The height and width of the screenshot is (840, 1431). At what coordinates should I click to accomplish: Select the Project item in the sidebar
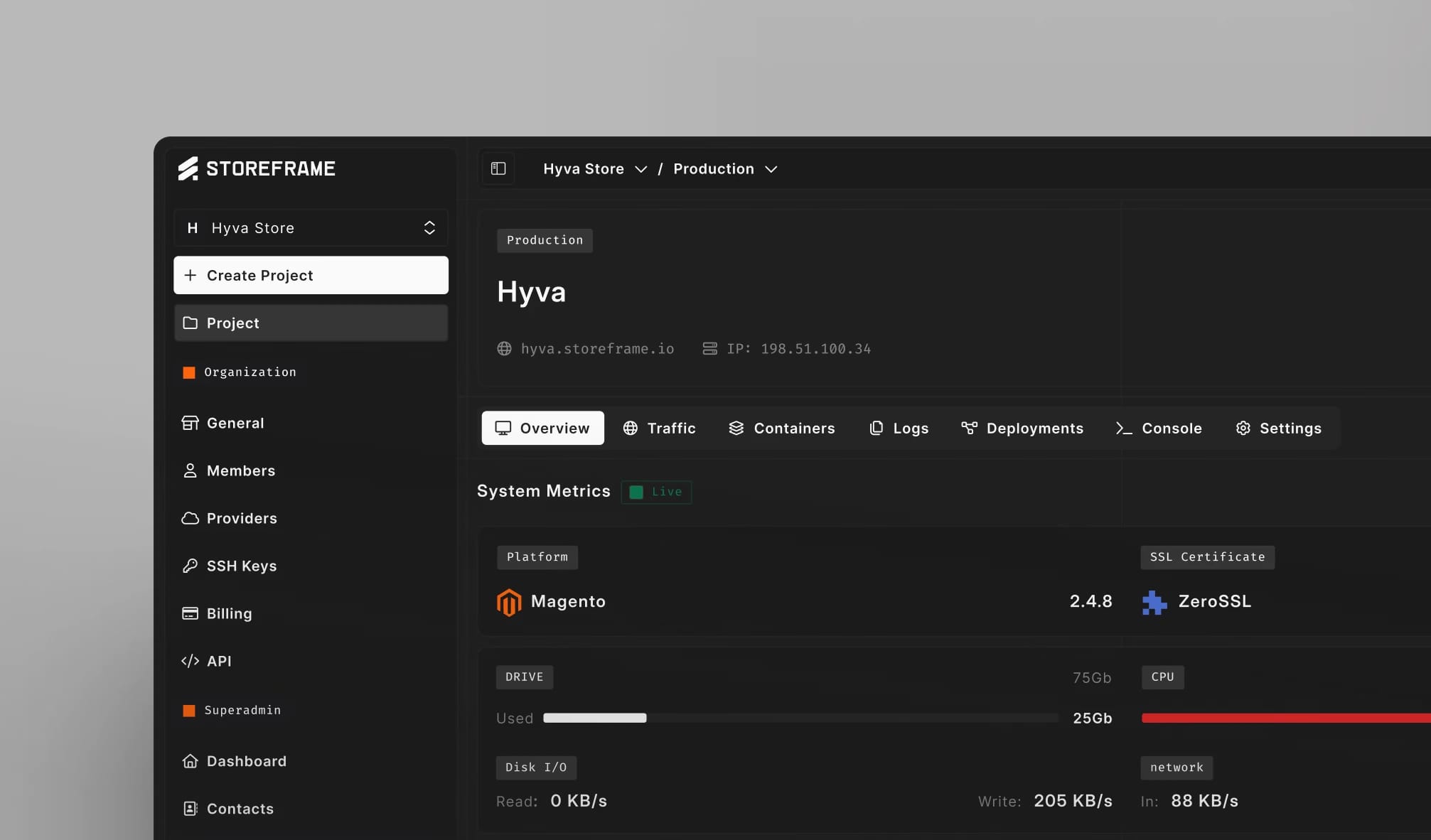[311, 323]
